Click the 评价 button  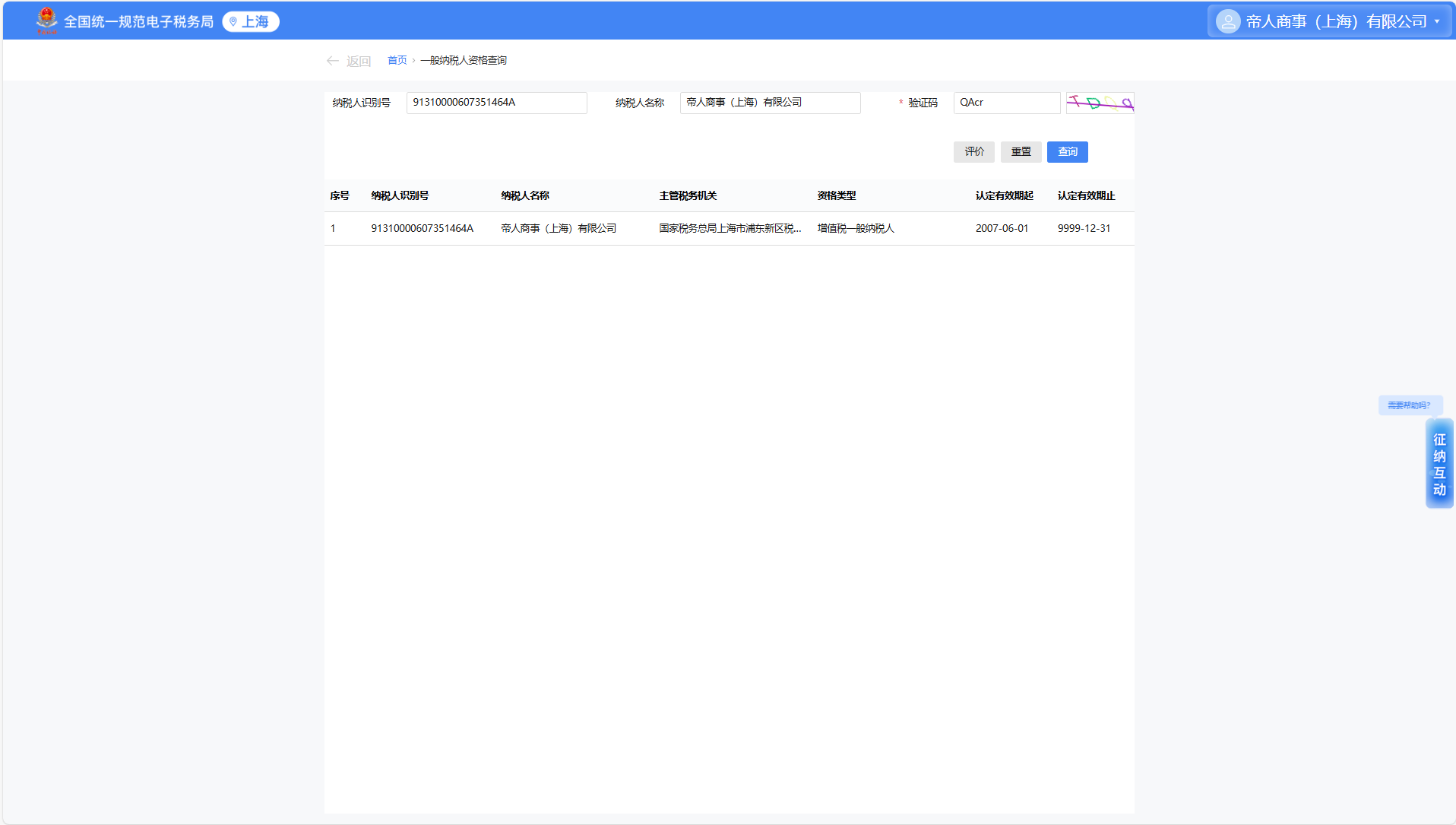point(973,152)
